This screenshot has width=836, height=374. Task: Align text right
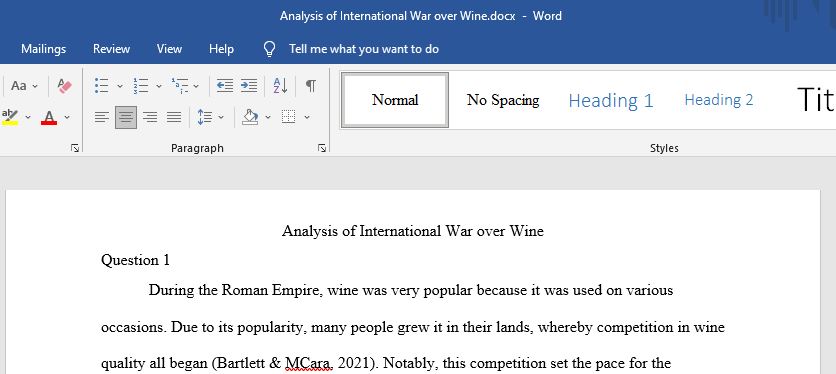tap(150, 117)
